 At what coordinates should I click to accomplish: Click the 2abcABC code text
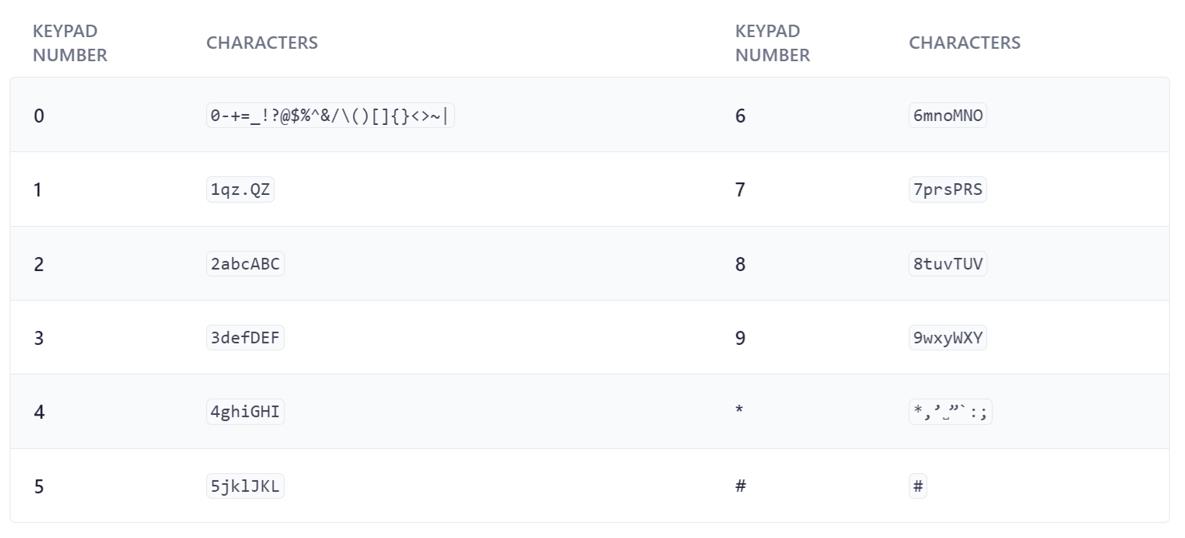click(x=246, y=264)
